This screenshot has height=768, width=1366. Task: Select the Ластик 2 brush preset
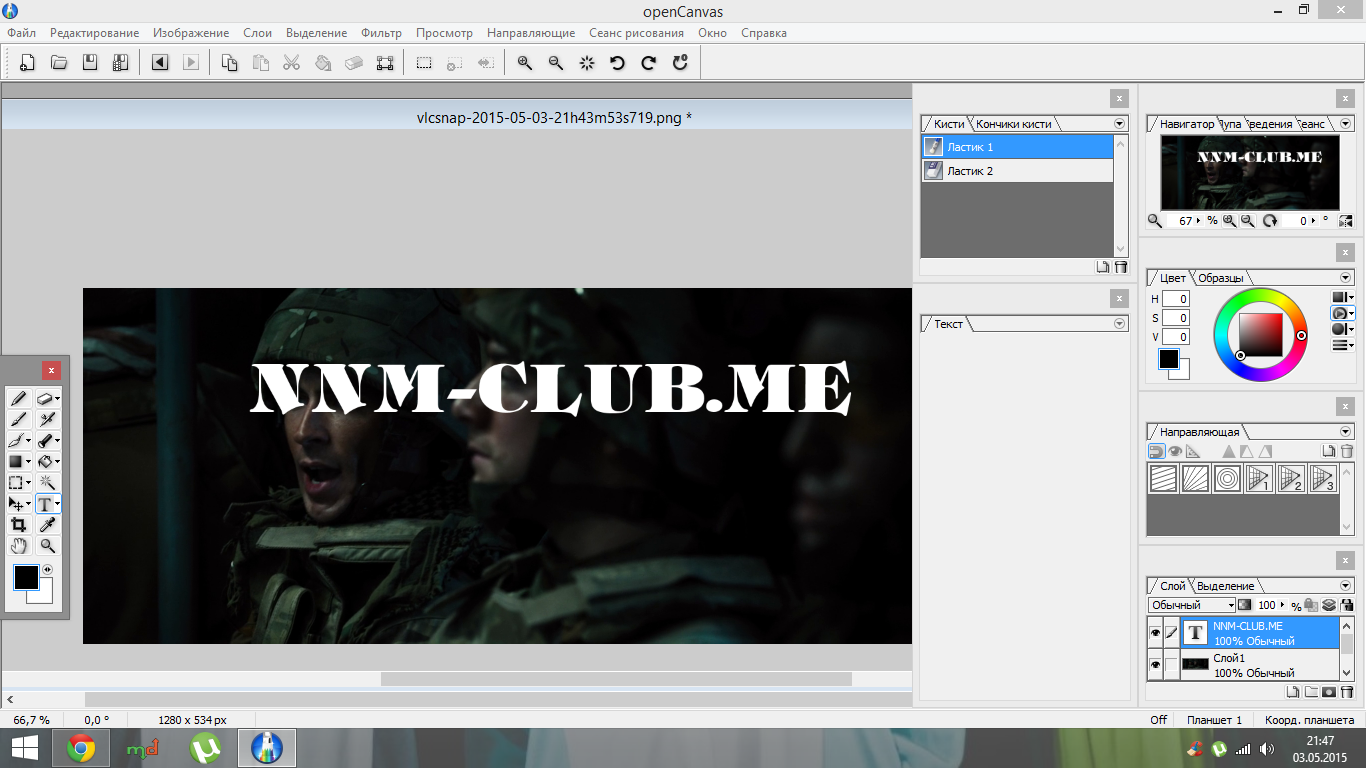click(1017, 171)
